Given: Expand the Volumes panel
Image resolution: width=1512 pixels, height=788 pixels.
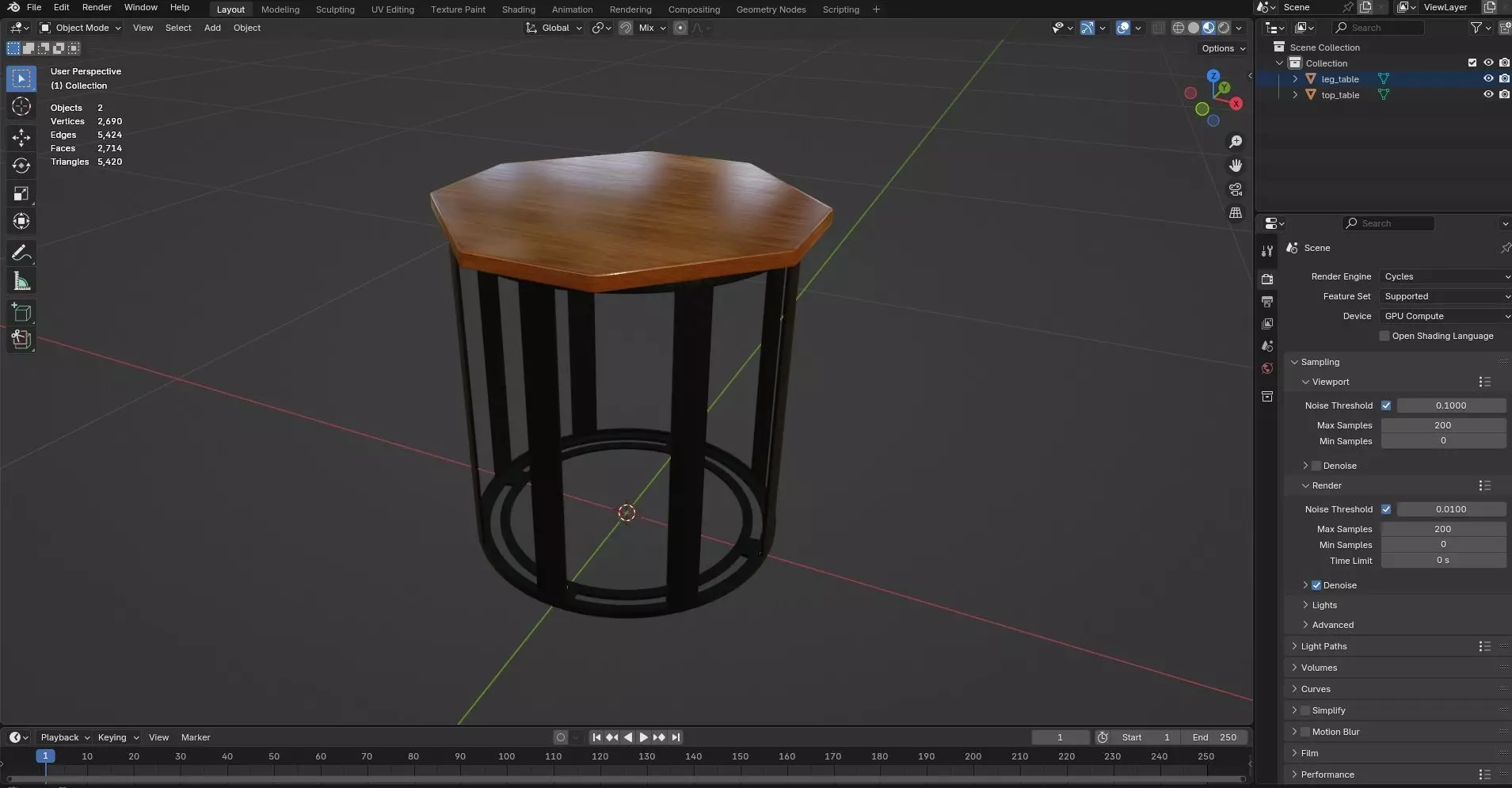Looking at the screenshot, I should point(1319,668).
